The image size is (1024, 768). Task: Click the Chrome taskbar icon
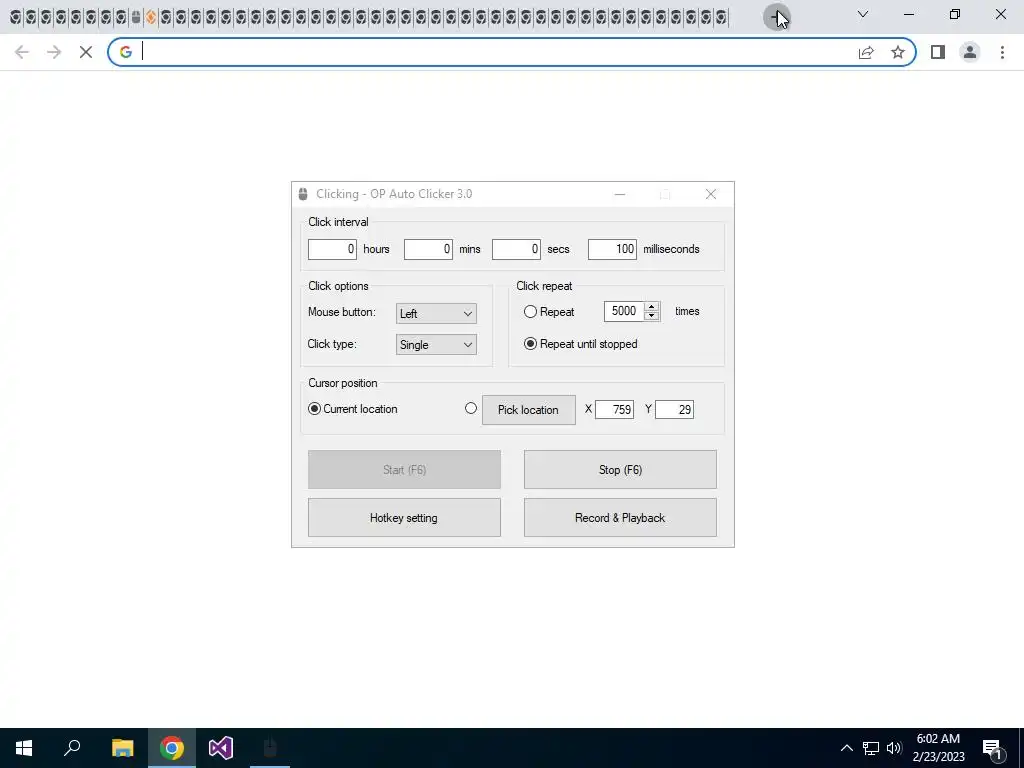(172, 748)
